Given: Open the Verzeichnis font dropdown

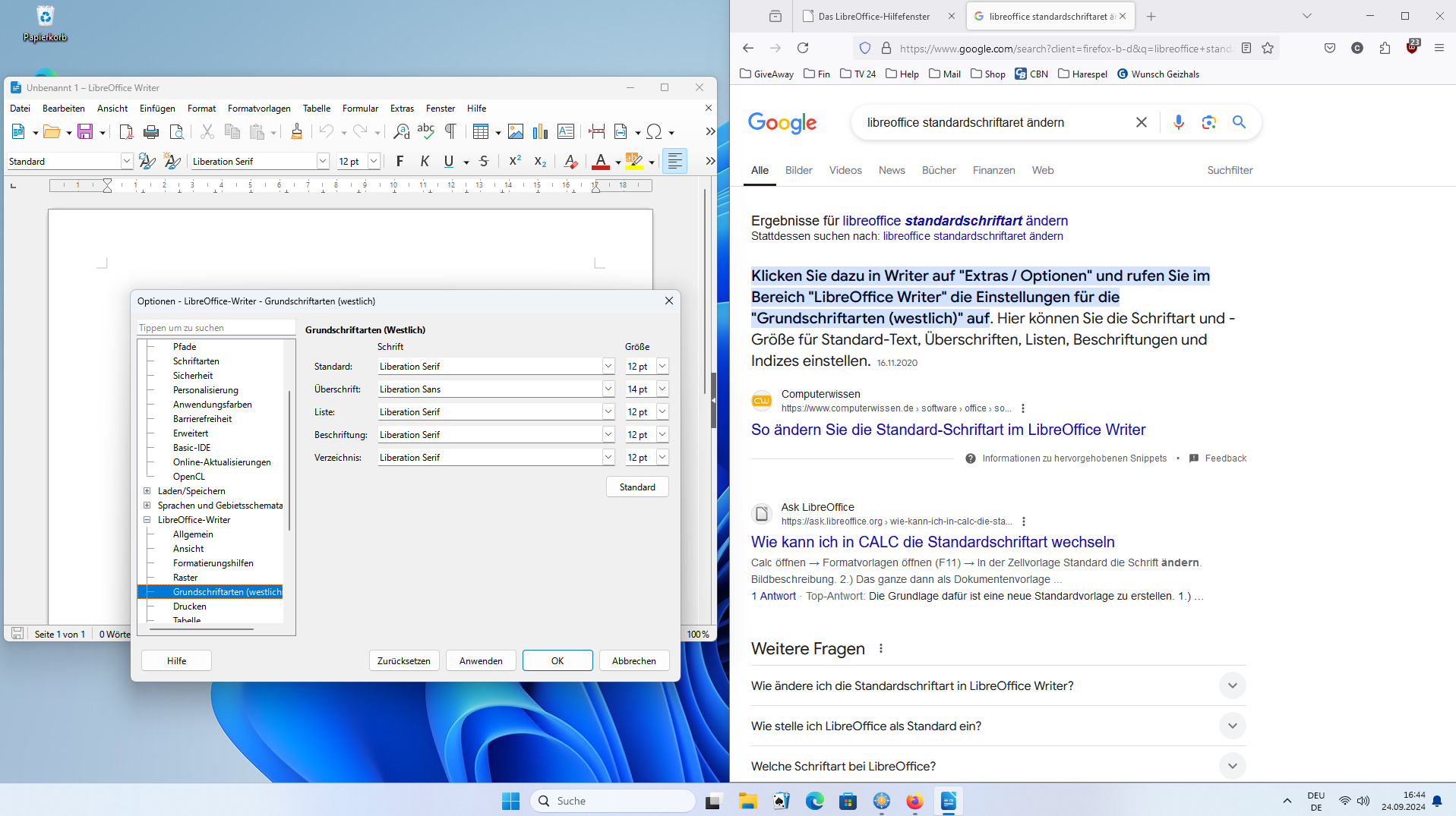Looking at the screenshot, I should [608, 458].
